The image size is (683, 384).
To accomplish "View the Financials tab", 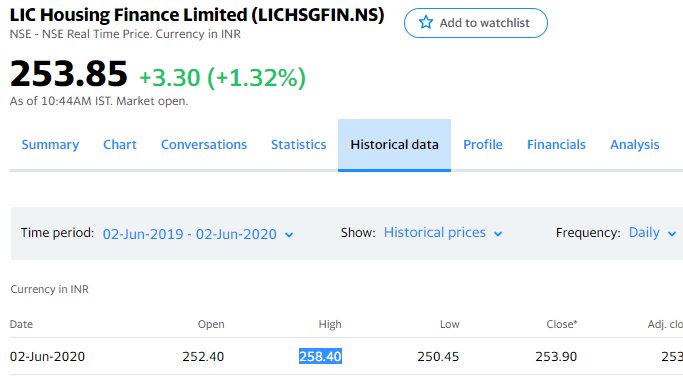I will pos(556,145).
